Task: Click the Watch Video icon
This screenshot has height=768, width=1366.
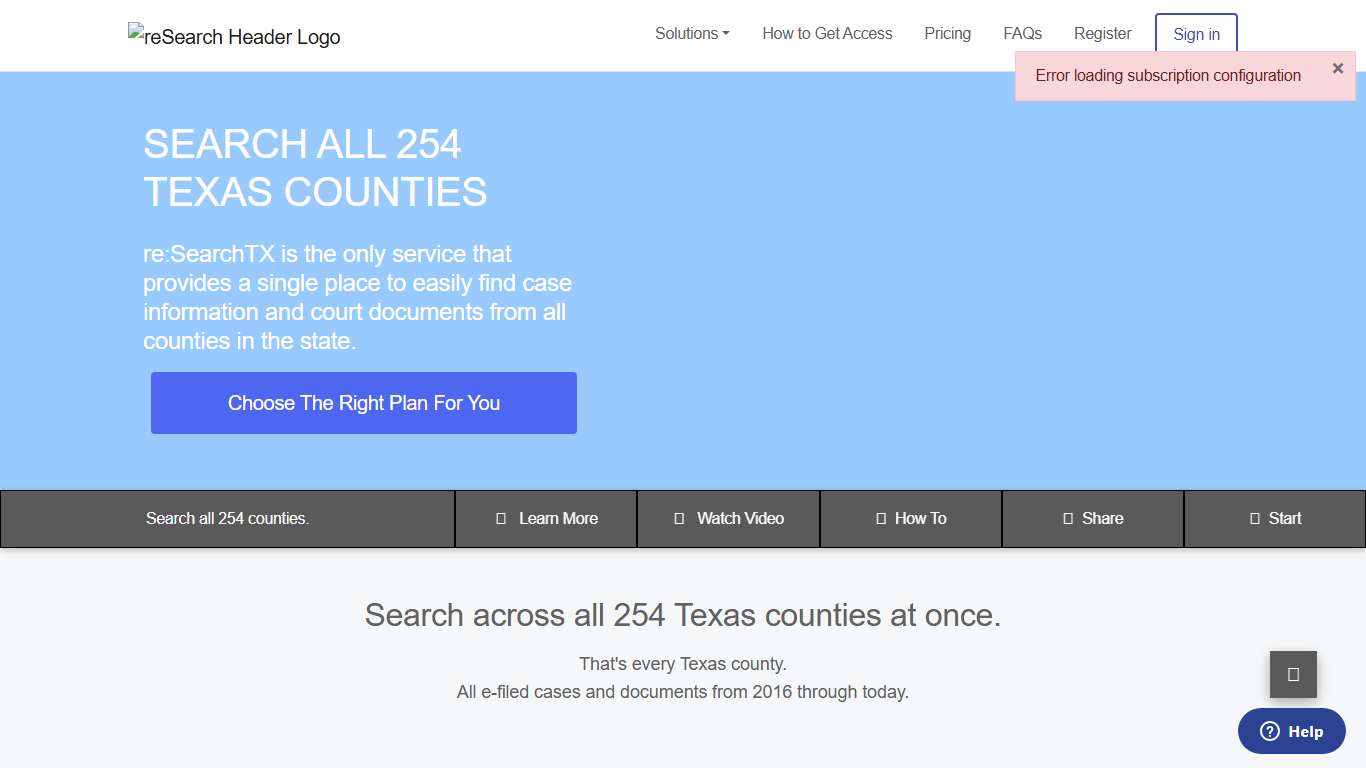Action: [680, 518]
